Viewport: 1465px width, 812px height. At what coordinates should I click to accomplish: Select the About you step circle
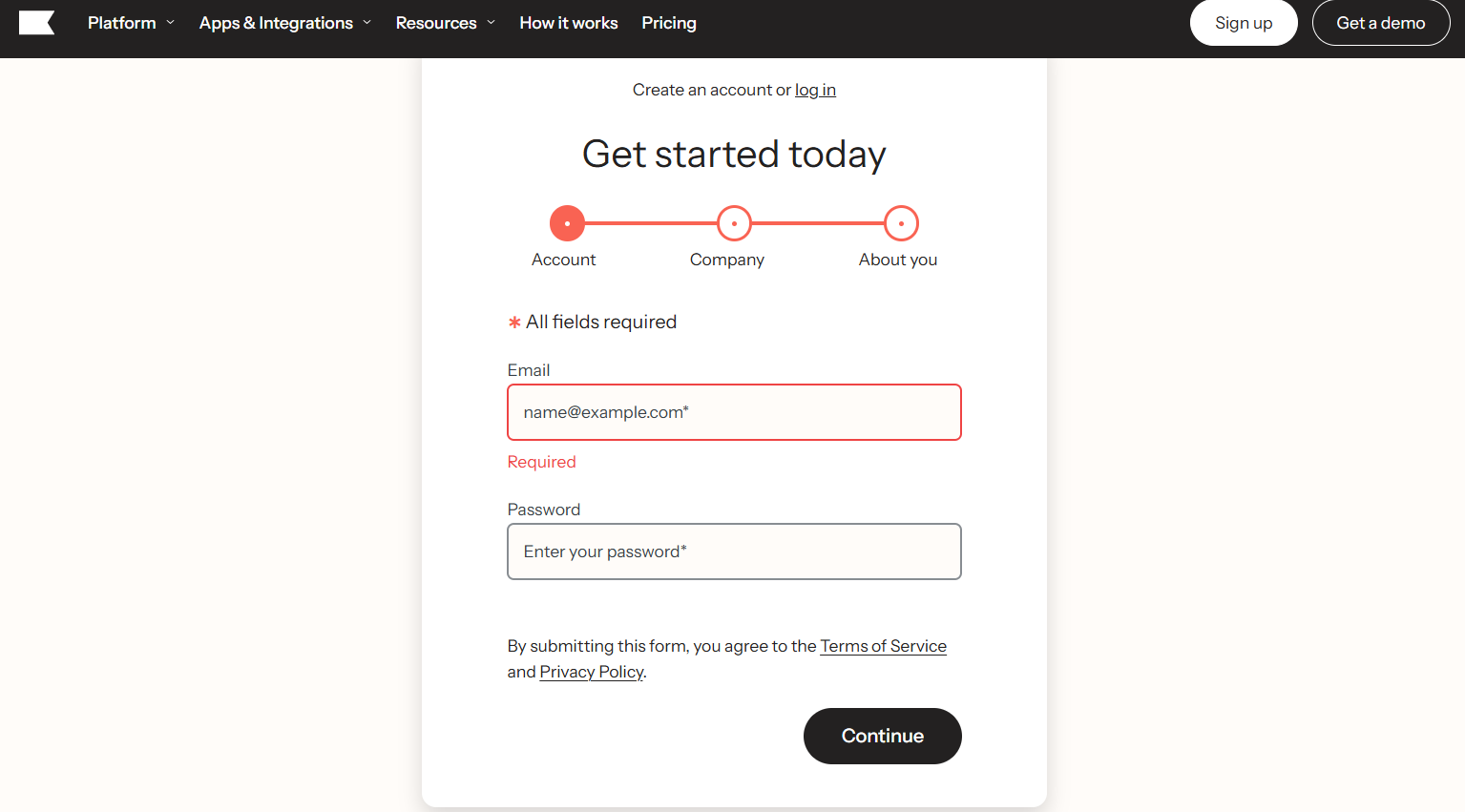901,223
